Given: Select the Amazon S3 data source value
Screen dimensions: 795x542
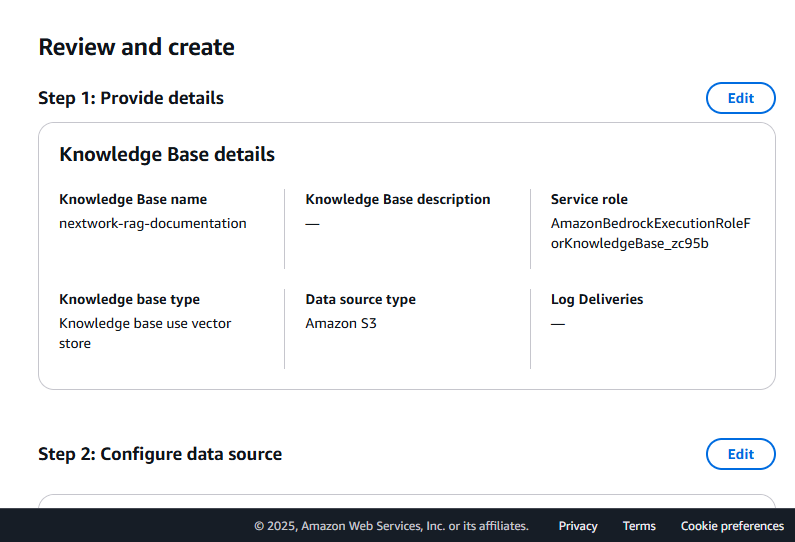Looking at the screenshot, I should click(341, 323).
